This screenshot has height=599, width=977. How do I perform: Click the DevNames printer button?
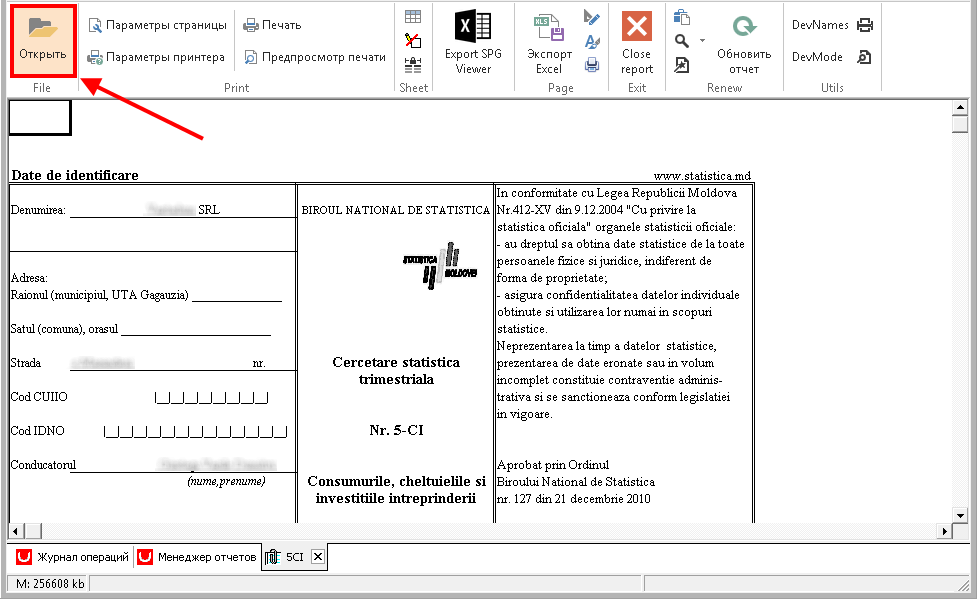tap(832, 25)
